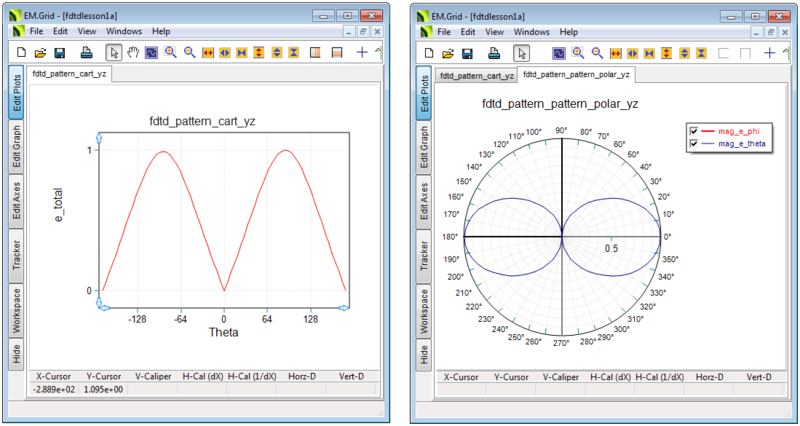Click the Hide side button in left window
800x426 pixels.
16,353
